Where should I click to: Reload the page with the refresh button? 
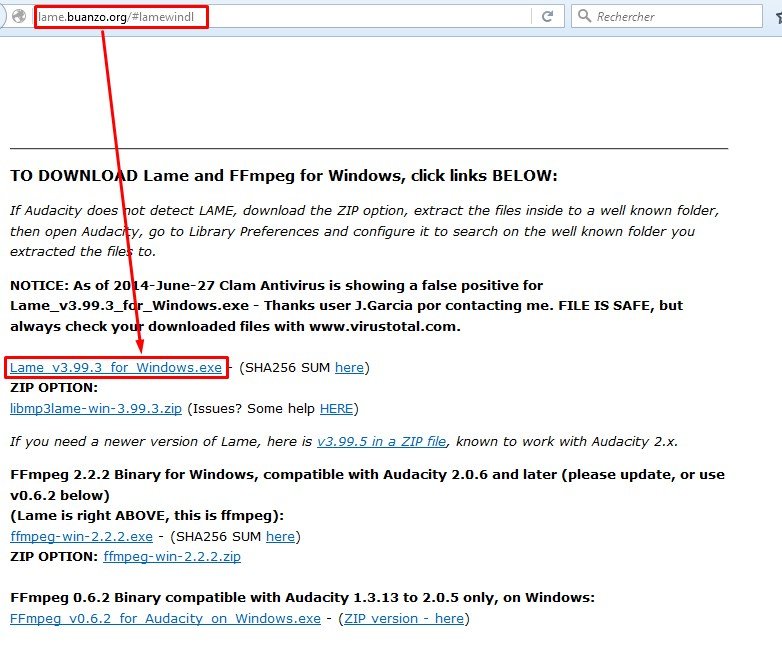[547, 17]
